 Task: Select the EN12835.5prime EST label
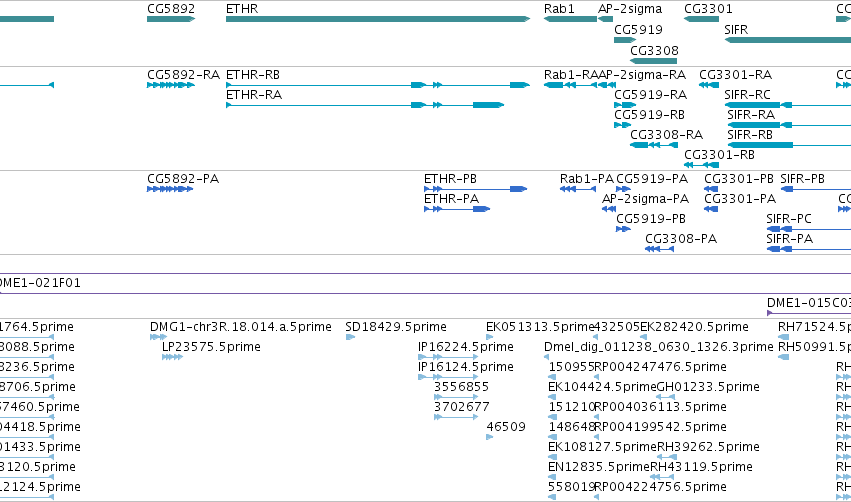coord(599,467)
